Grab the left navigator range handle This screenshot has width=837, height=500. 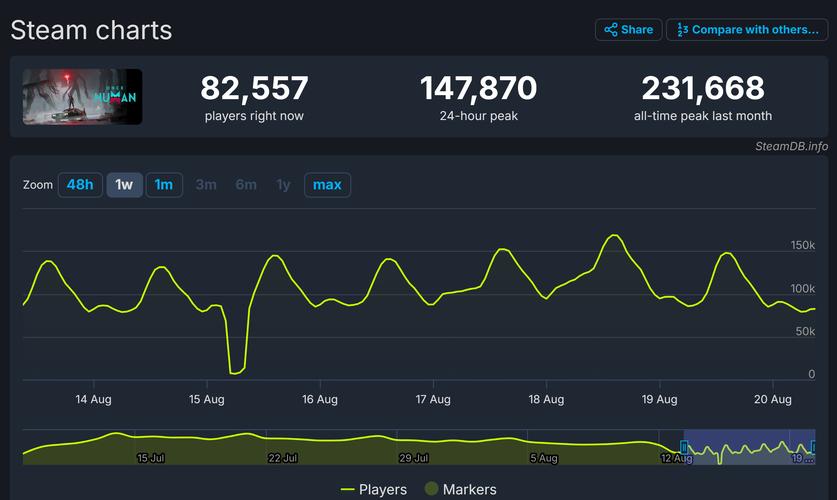(x=684, y=447)
